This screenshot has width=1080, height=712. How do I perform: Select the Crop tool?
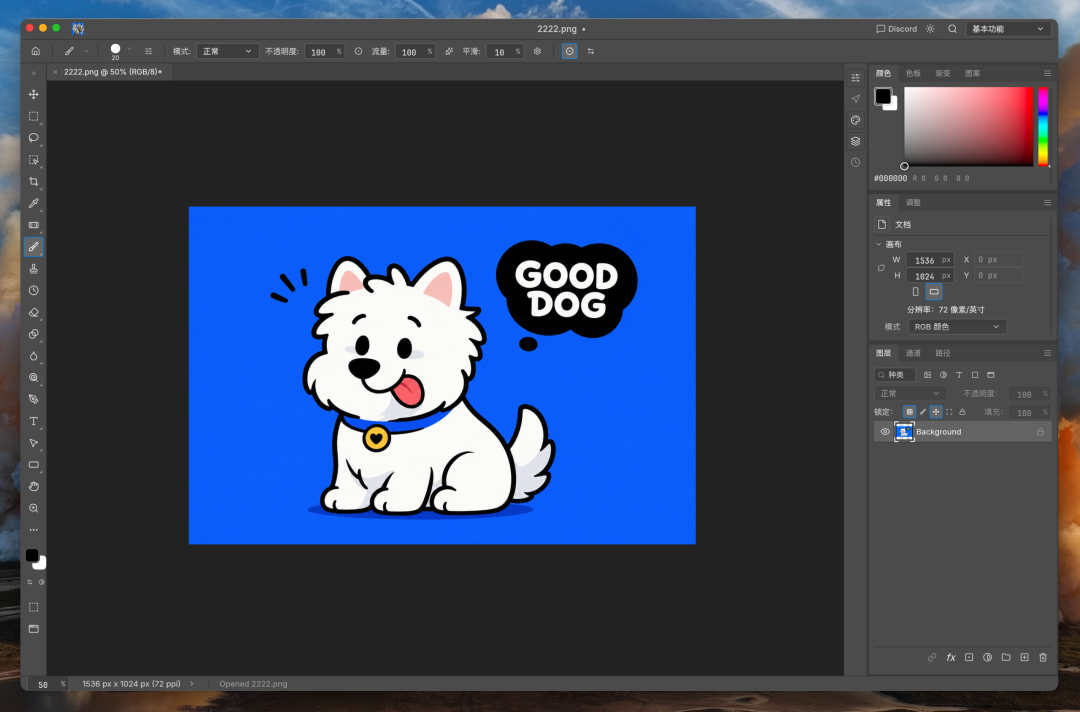click(x=33, y=182)
